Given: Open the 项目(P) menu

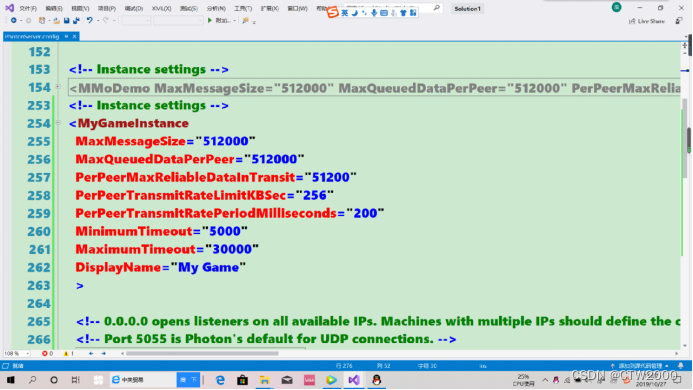Looking at the screenshot, I should pos(107,8).
